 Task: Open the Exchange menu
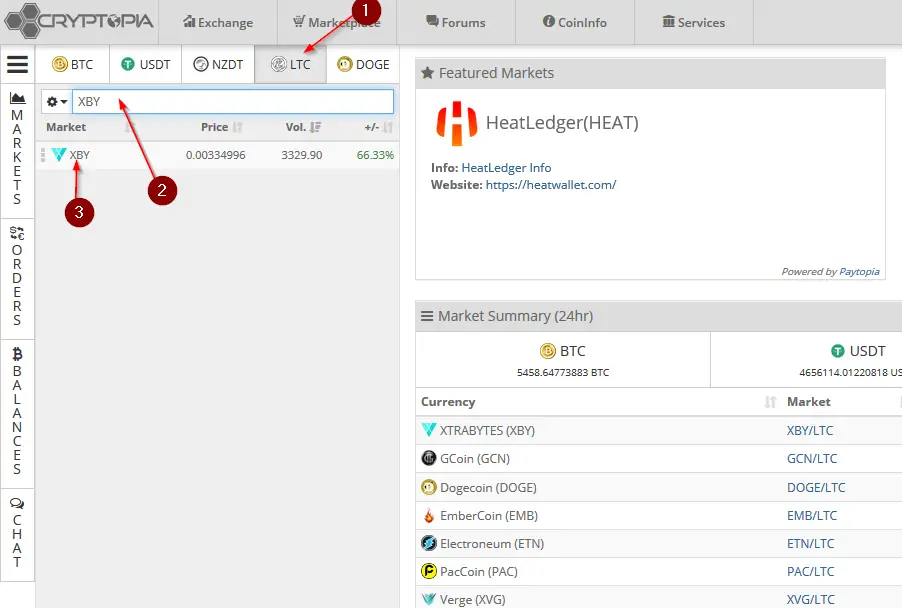218,22
